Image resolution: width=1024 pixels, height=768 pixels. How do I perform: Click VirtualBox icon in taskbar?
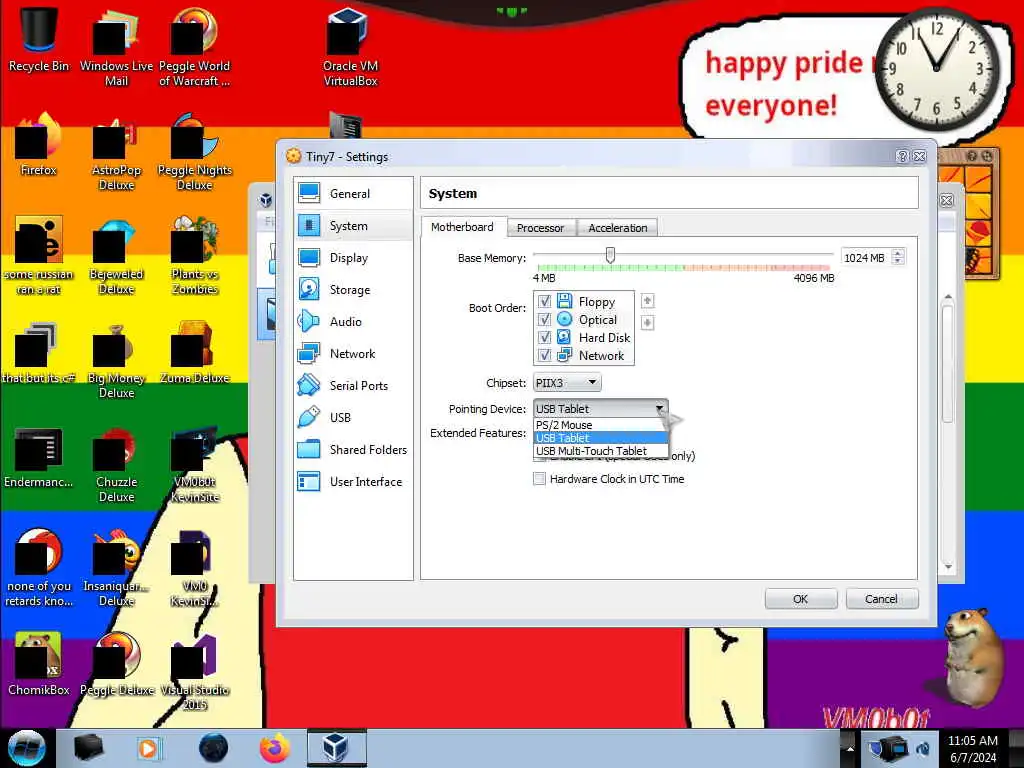pos(336,748)
